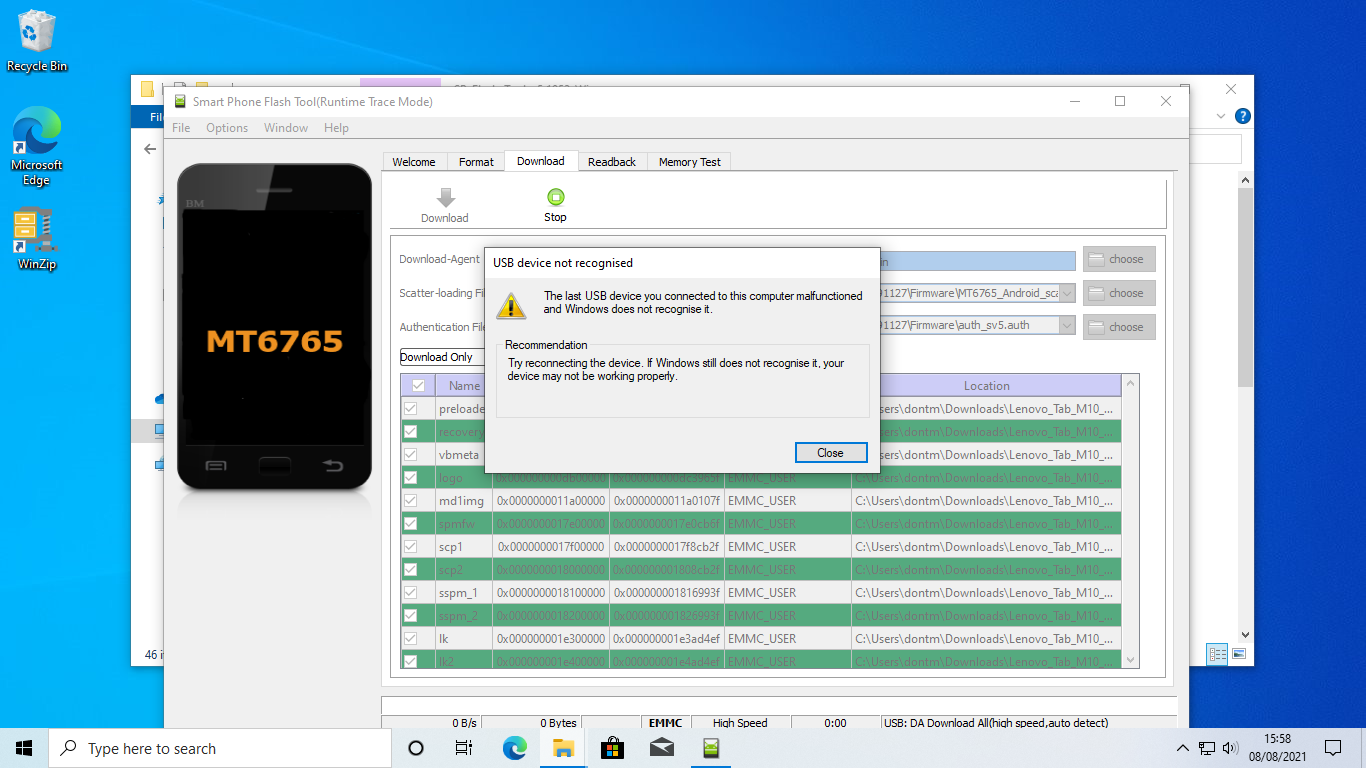Viewport: 1366px width, 768px height.
Task: Open Cortana circle on taskbar
Action: [x=416, y=748]
